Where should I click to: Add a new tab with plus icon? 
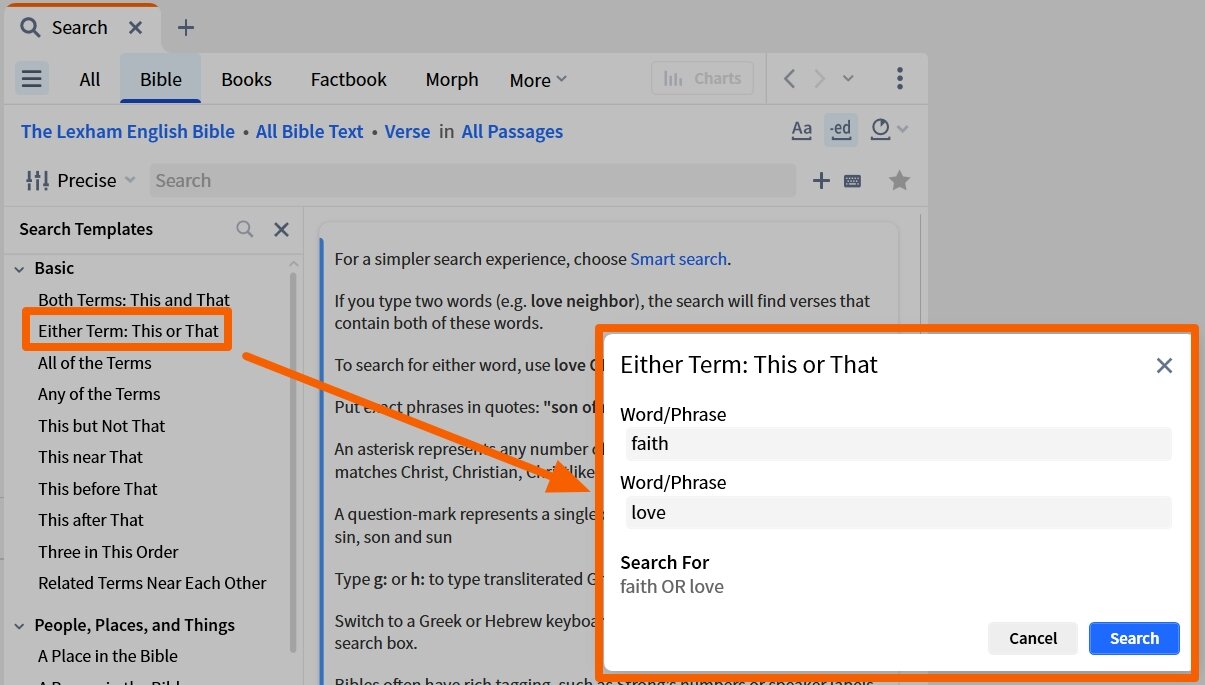tap(185, 28)
